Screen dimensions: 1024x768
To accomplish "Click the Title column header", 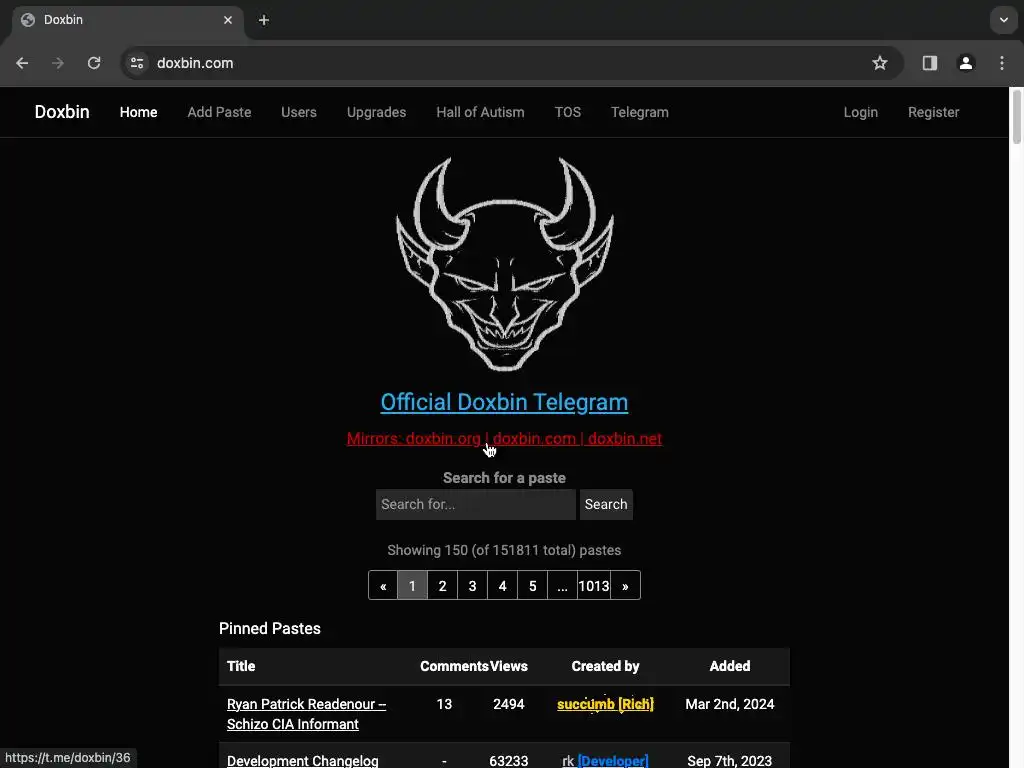I will 241,666.
